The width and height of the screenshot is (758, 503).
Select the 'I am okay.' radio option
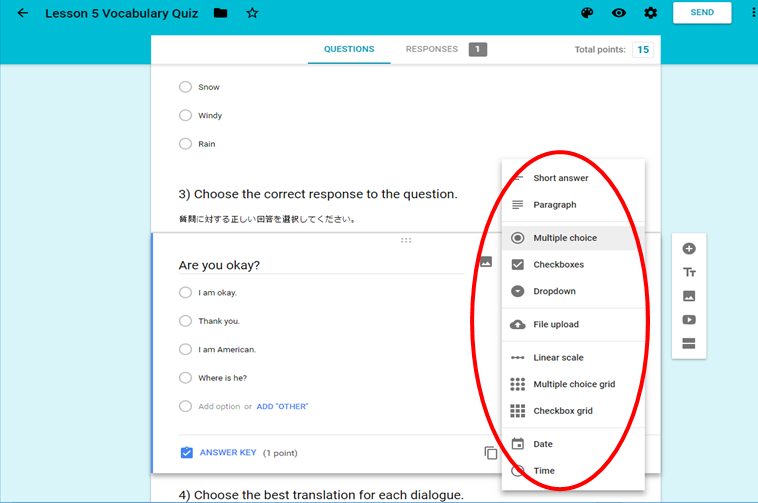185,293
